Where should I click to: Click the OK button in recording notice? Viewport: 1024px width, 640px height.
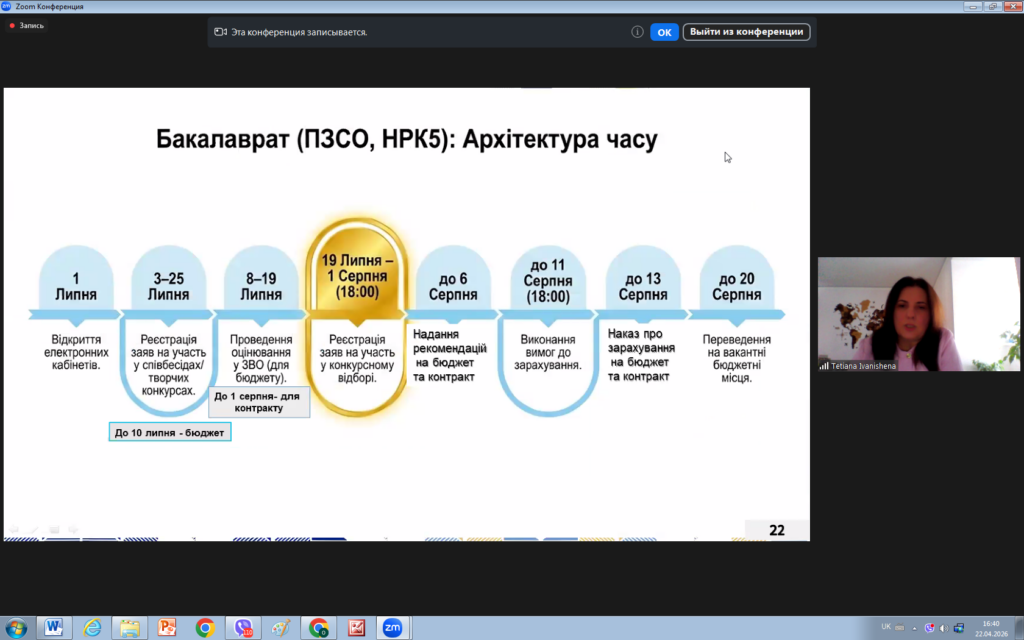point(664,32)
